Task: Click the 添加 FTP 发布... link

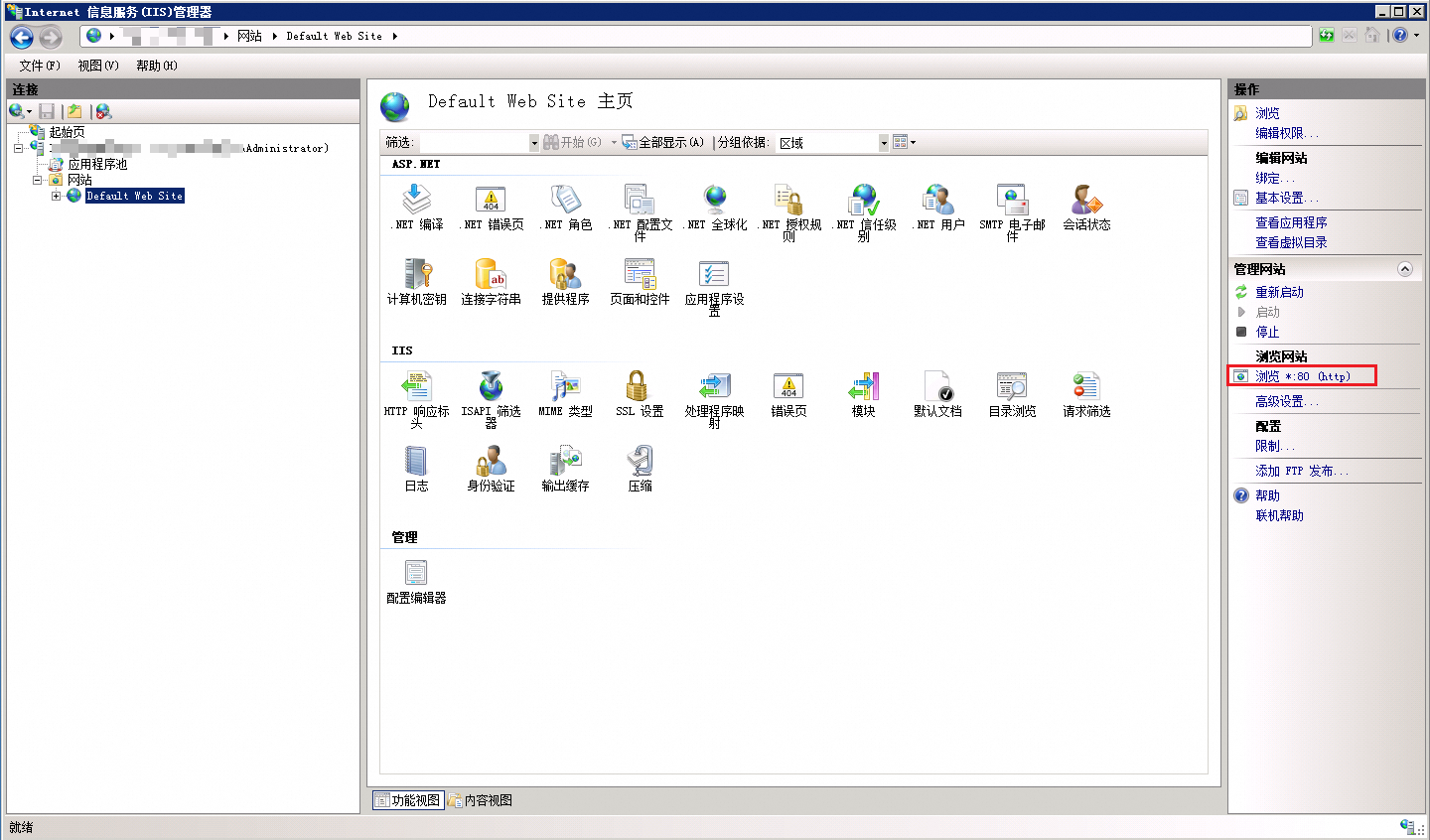Action: [1302, 471]
